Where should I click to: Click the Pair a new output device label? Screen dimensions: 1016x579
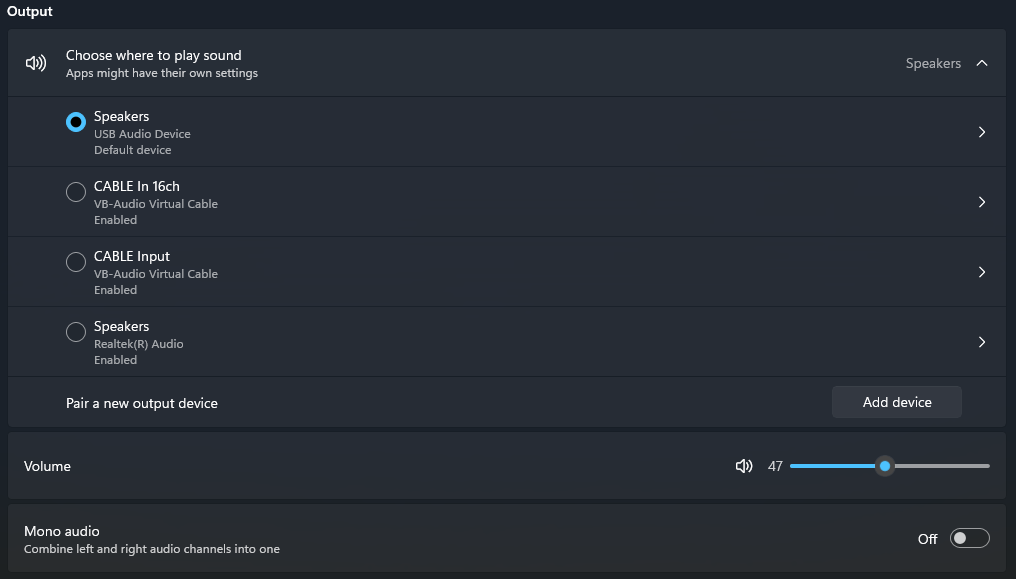click(x=142, y=403)
